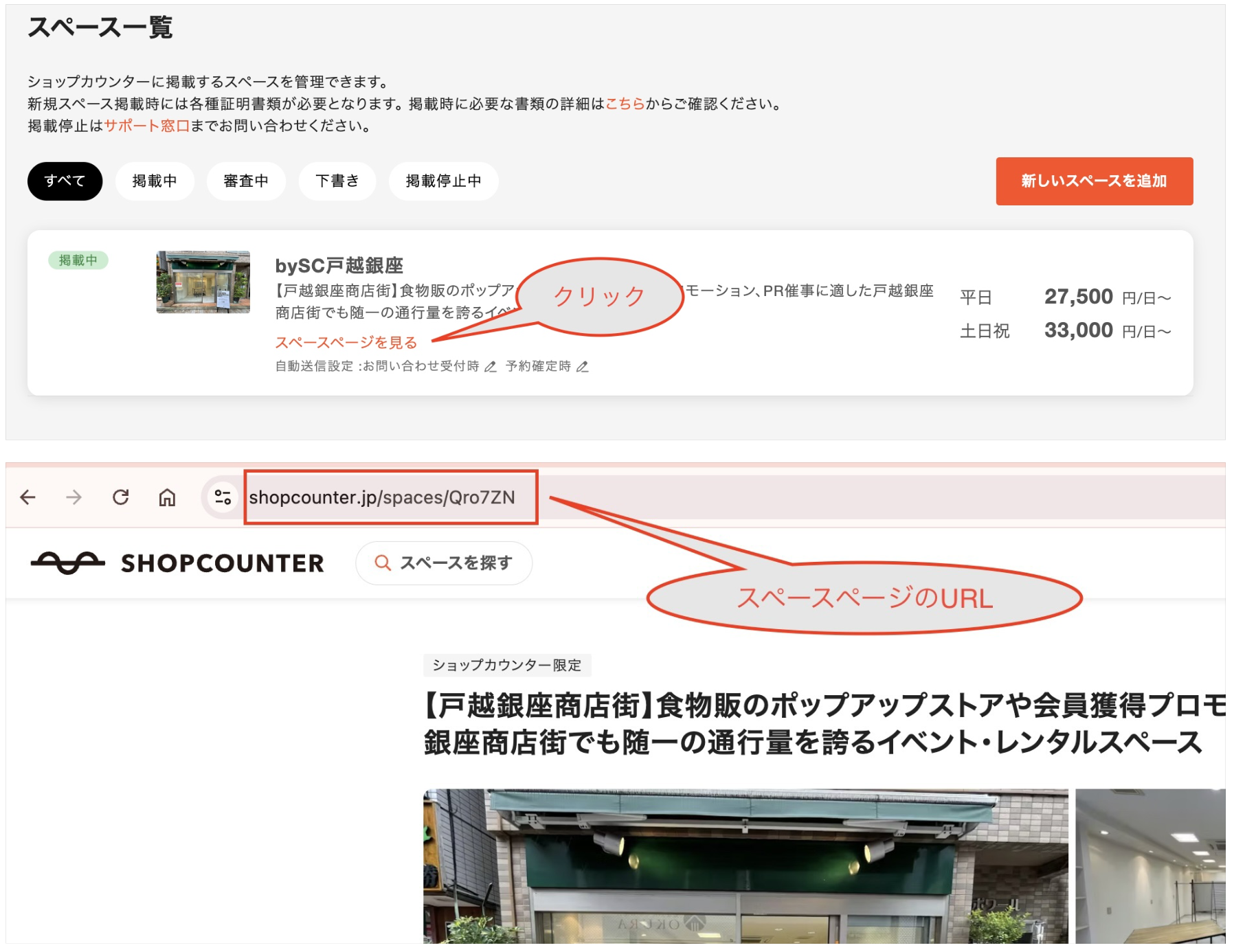1234x952 pixels.
Task: Click the SHOPCOUNTER logo
Action: click(x=177, y=563)
